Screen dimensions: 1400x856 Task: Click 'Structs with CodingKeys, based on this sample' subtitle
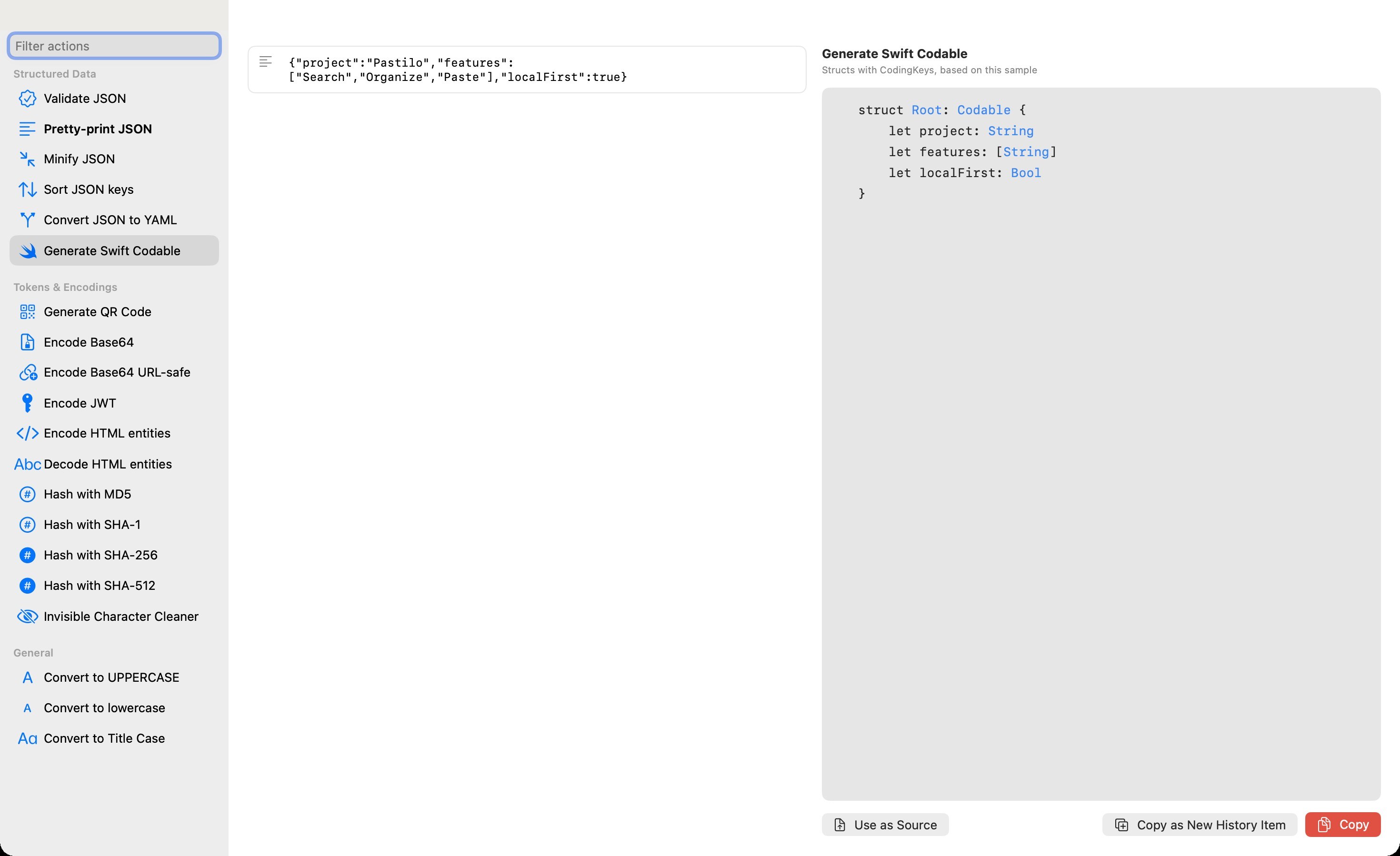click(930, 70)
